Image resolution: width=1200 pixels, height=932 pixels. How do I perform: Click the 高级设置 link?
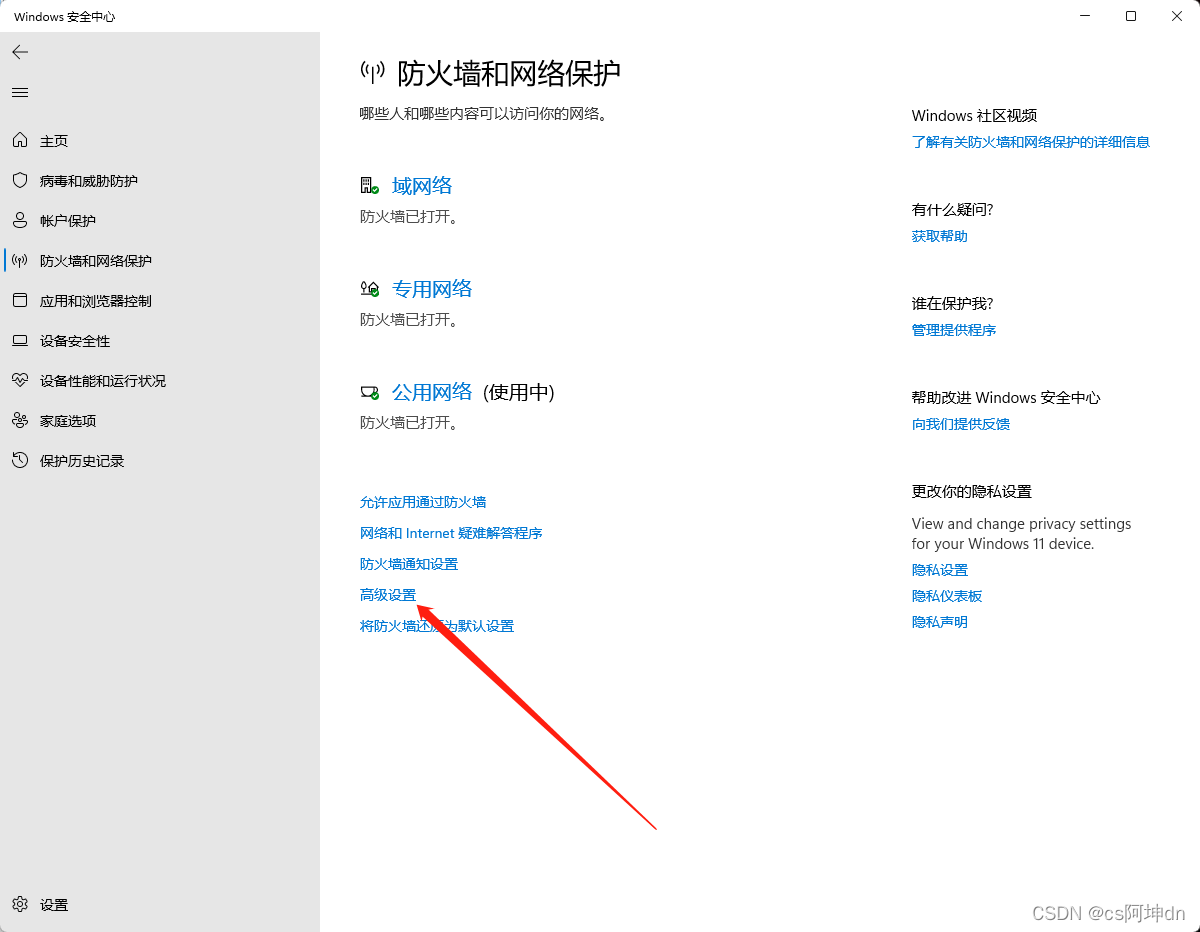[x=388, y=595]
